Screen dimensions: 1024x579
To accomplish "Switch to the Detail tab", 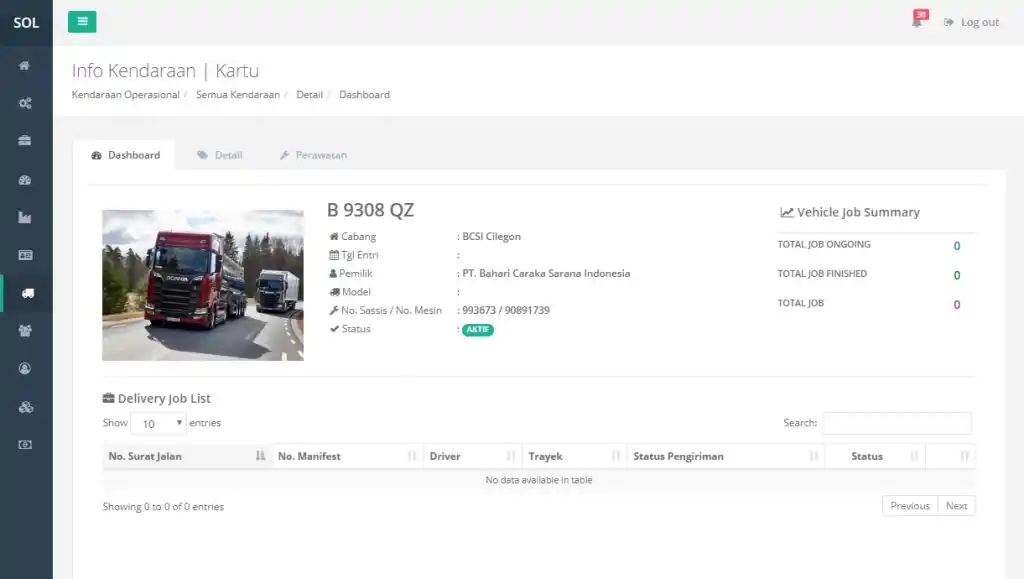I will click(x=219, y=155).
